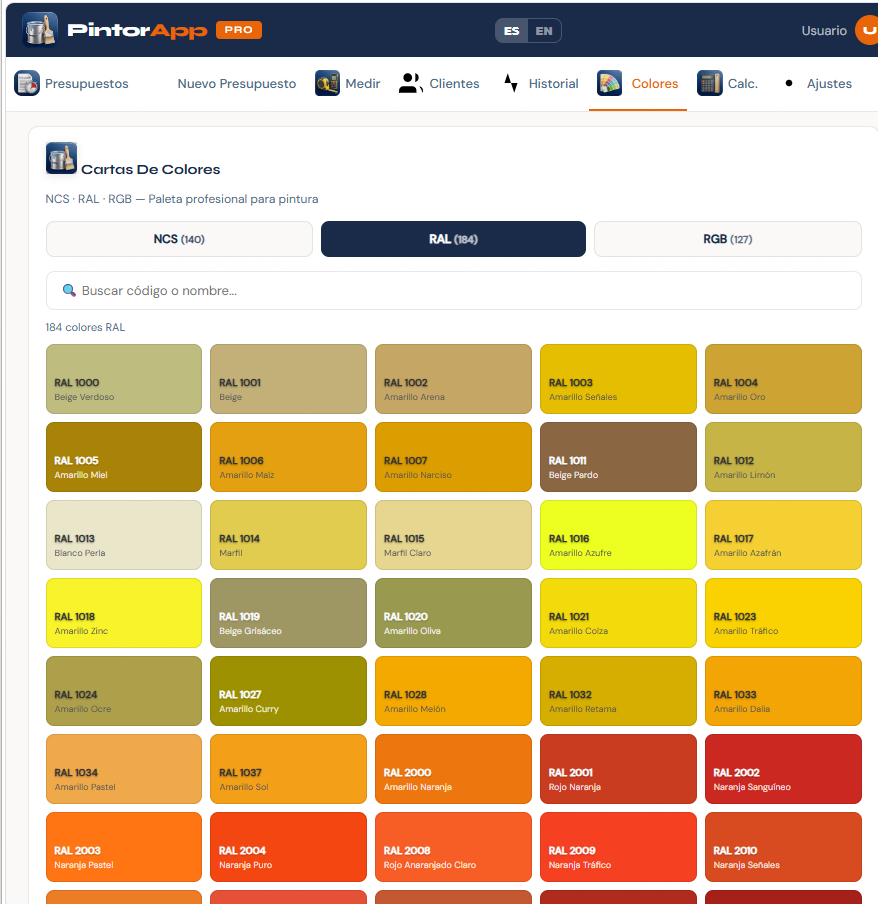Select RAL 1015 Marfil Claro swatch
The width and height of the screenshot is (878, 904).
pos(453,535)
